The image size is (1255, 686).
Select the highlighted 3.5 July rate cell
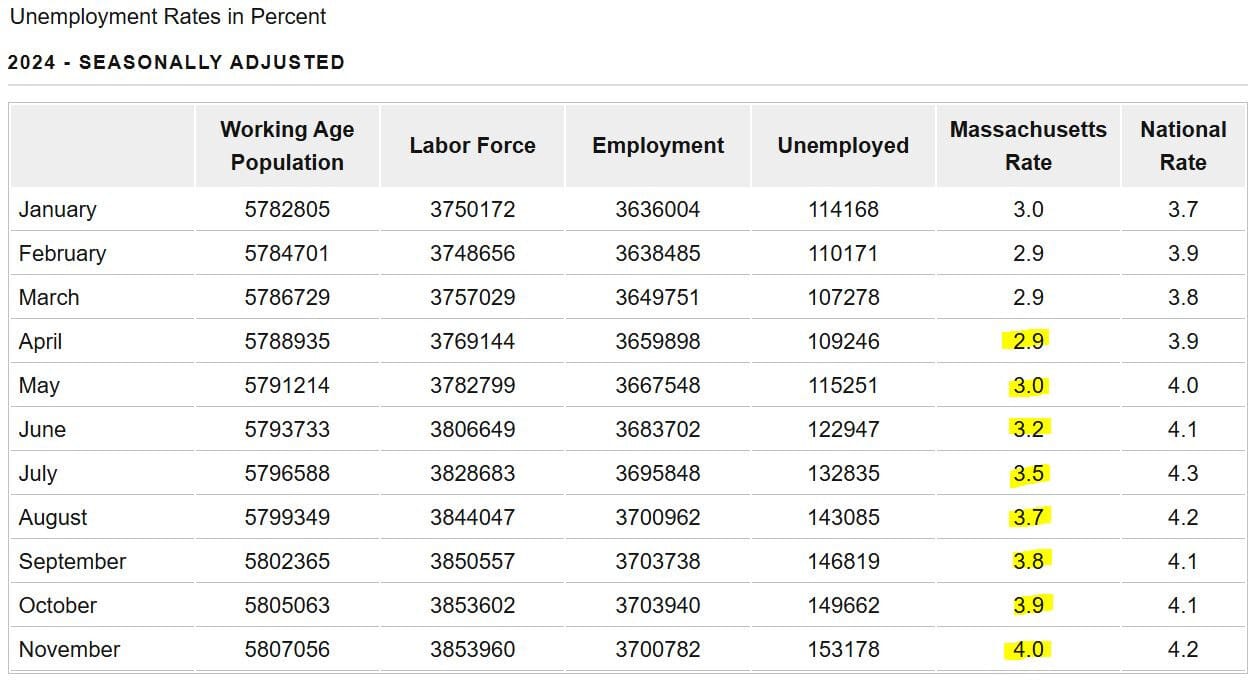point(1028,474)
